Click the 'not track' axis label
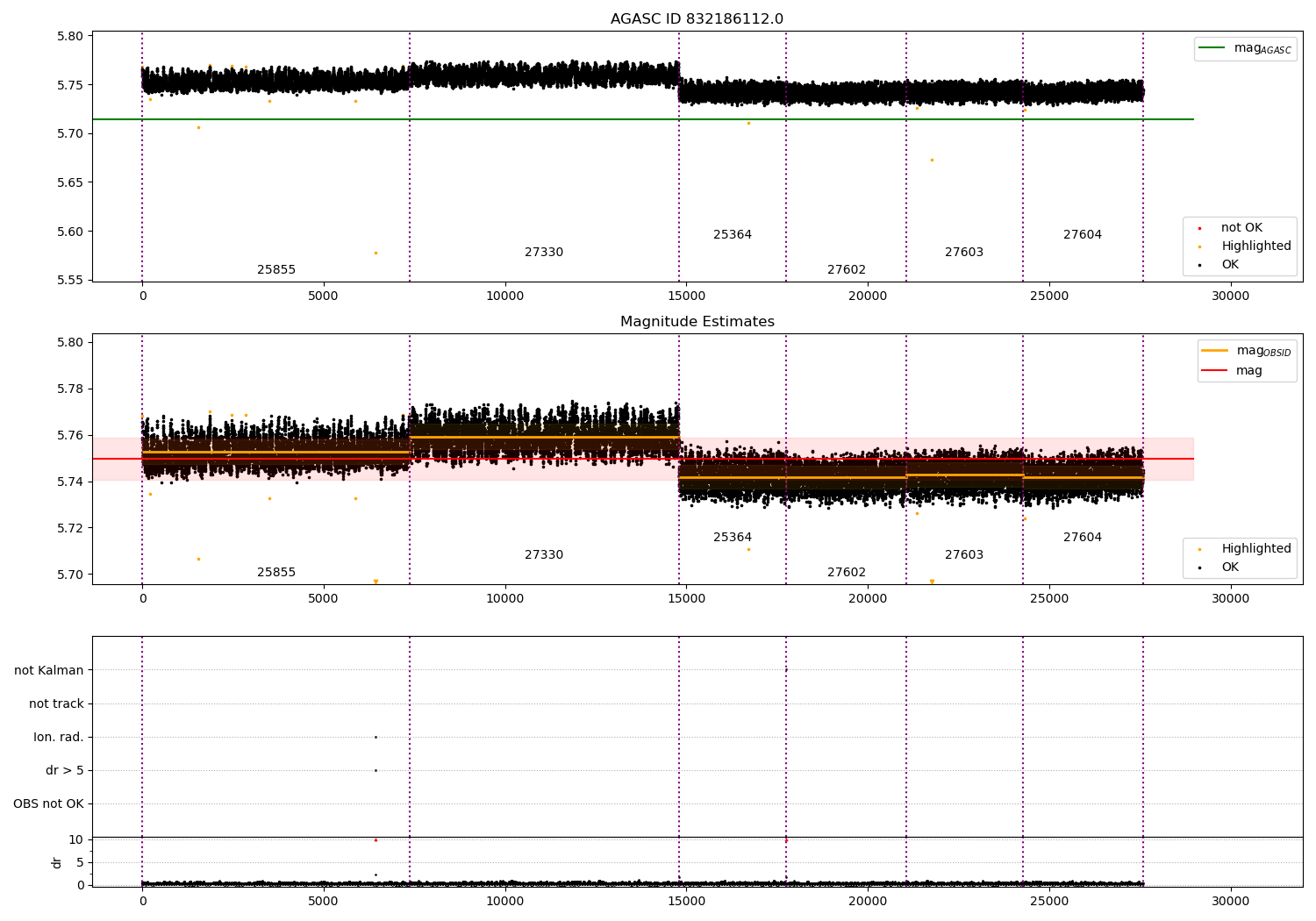The image size is (1316, 921). pos(56,704)
